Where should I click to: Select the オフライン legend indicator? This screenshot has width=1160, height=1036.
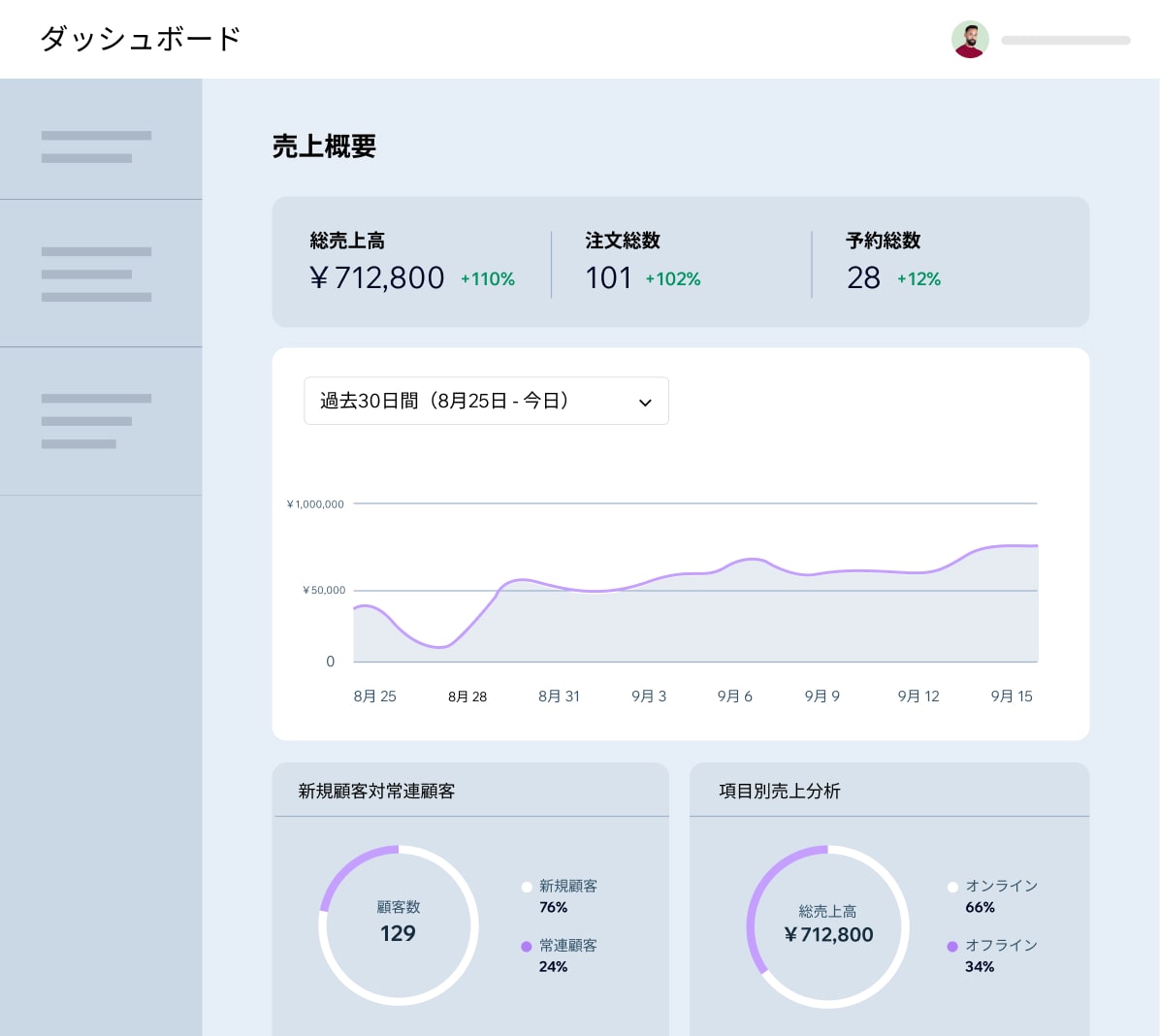pyautogui.click(x=952, y=946)
